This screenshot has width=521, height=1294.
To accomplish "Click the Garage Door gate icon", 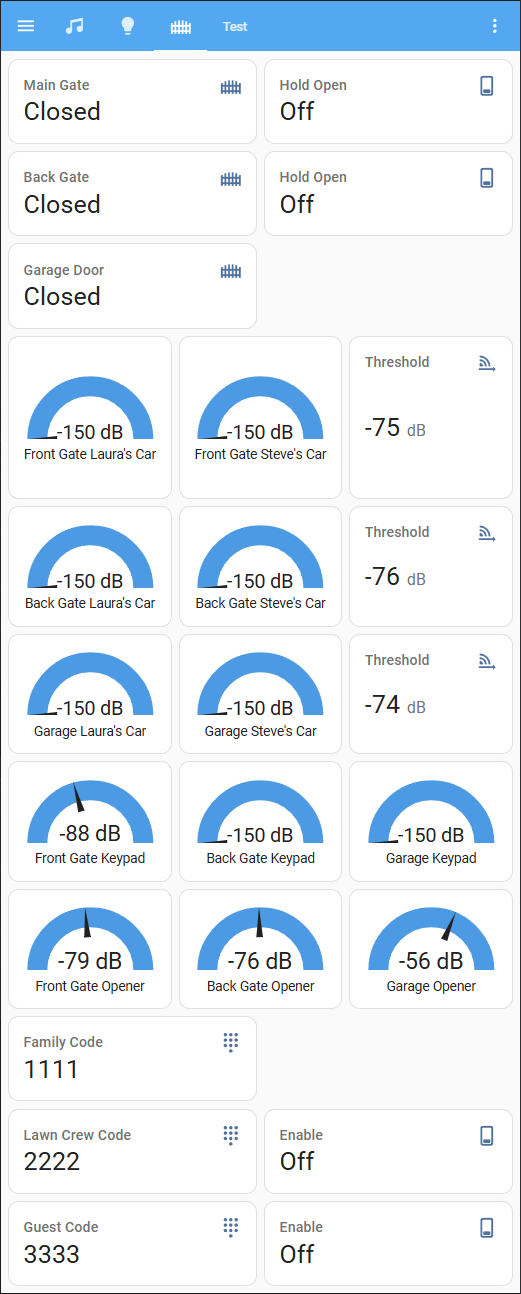I will coord(231,271).
